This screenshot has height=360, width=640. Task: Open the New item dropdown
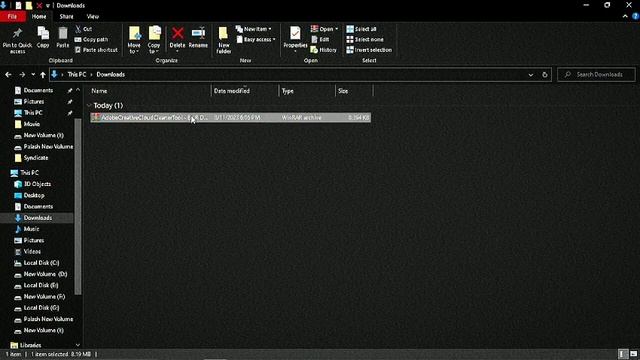[x=253, y=29]
